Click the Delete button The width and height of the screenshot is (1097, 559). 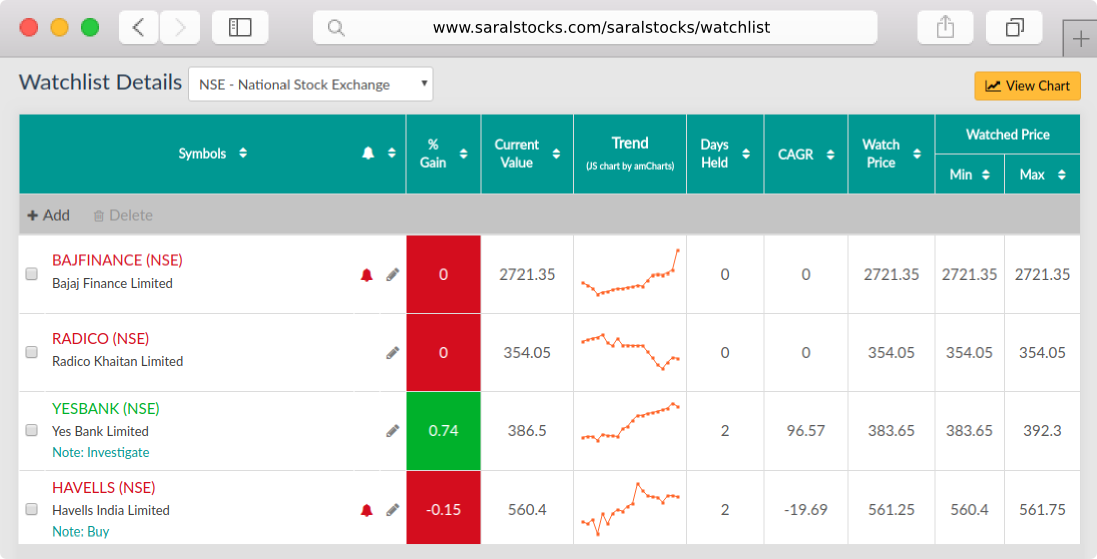123,215
